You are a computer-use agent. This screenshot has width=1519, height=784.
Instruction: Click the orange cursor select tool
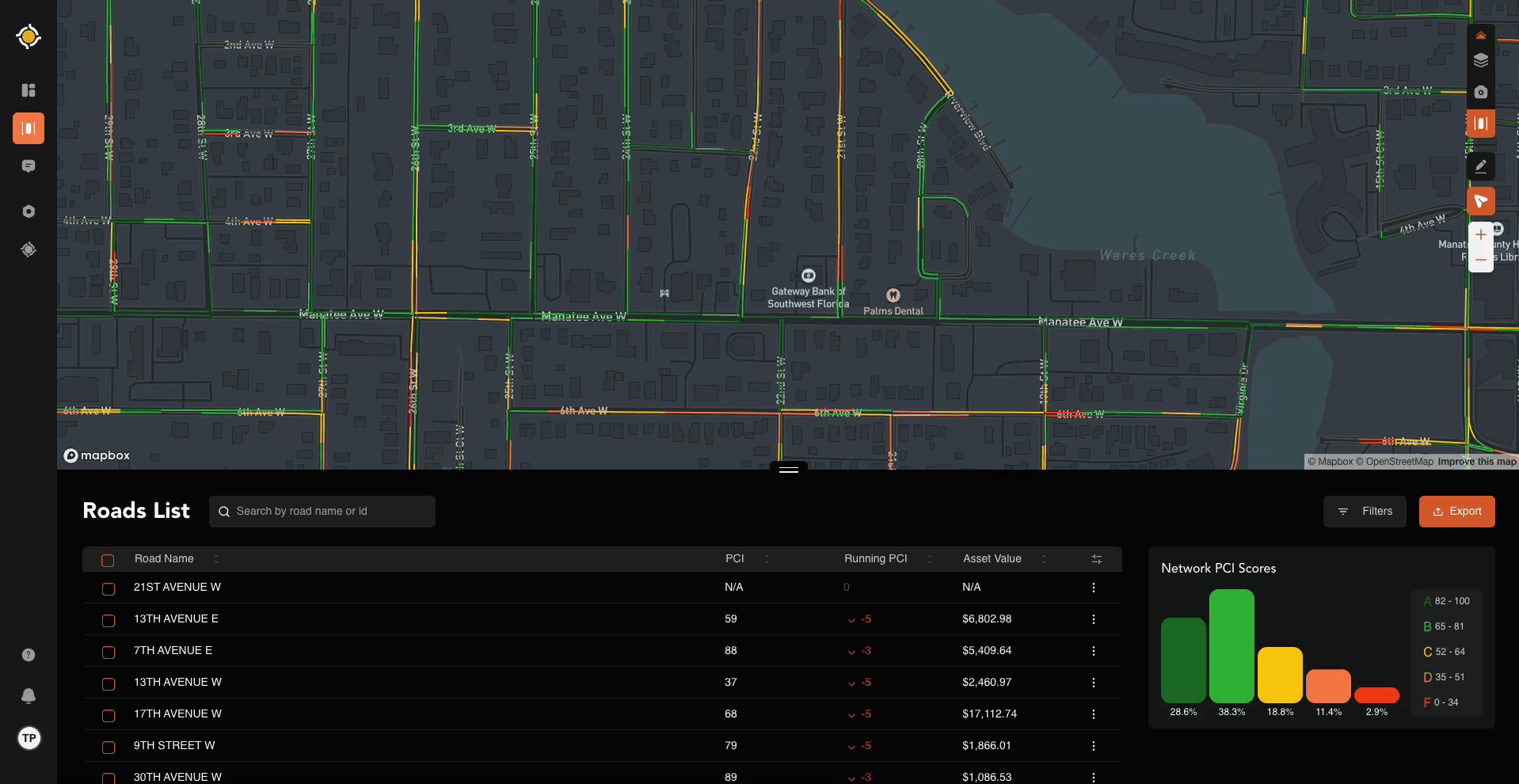1480,201
